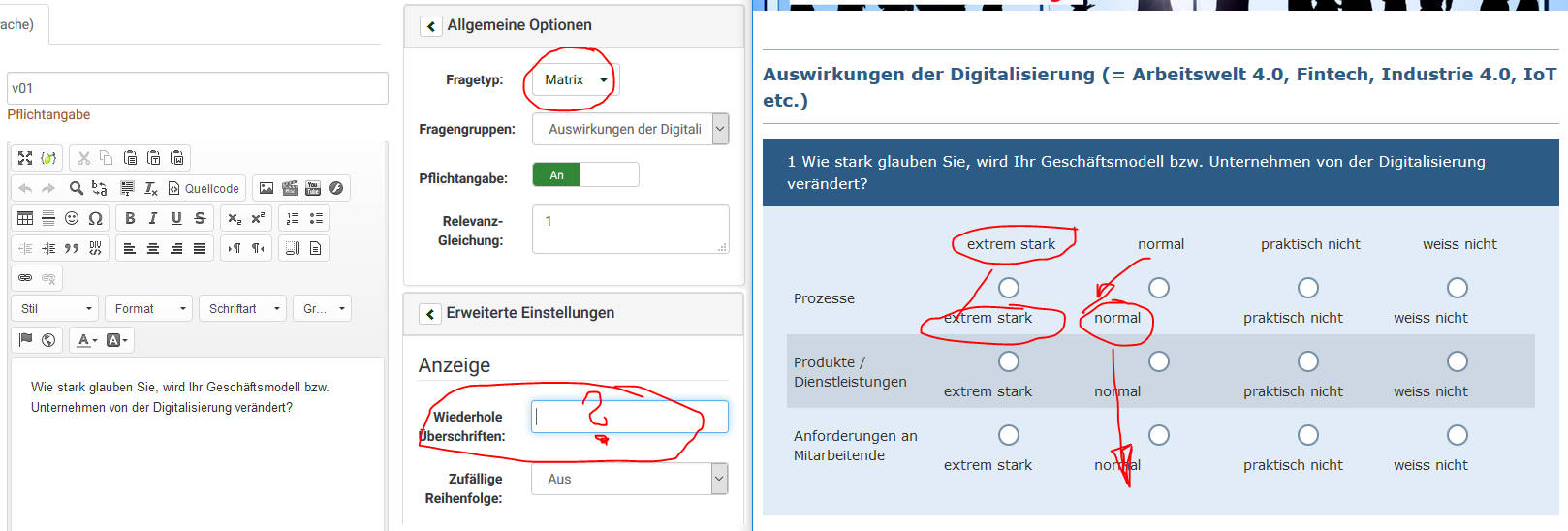Embed a YouTube video
Screen dimensions: 1568x531
[x=312, y=188]
